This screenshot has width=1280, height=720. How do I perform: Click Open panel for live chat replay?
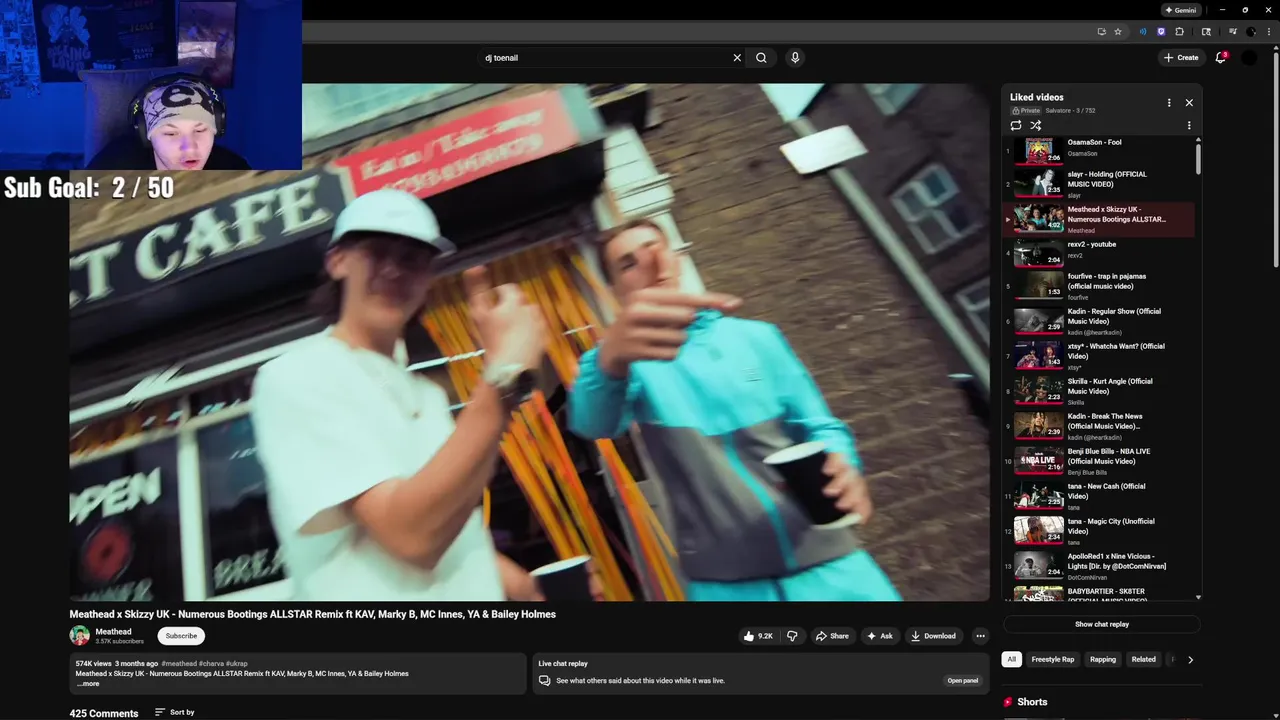point(963,680)
